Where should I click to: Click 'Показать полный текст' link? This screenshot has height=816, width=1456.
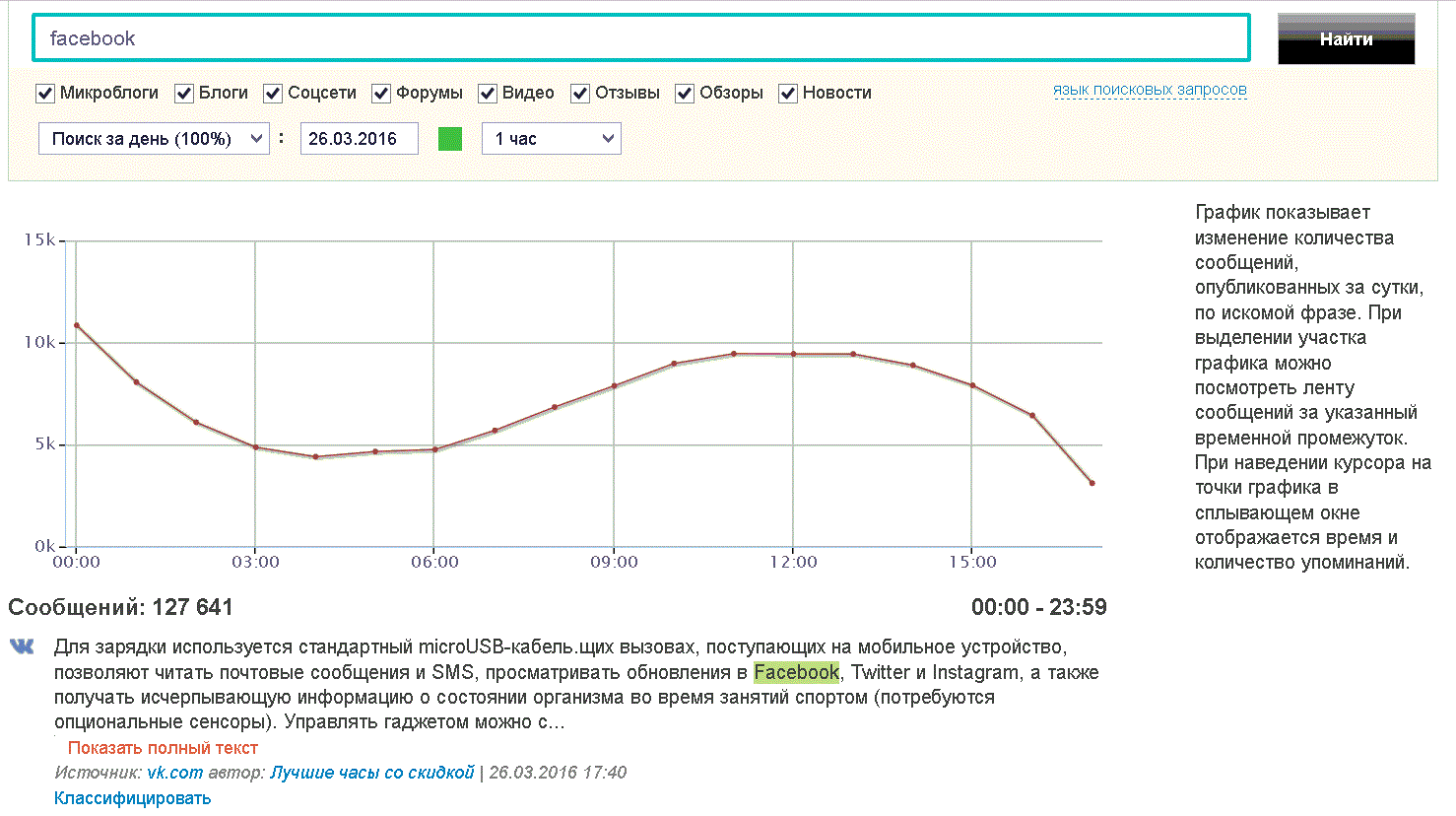point(163,748)
